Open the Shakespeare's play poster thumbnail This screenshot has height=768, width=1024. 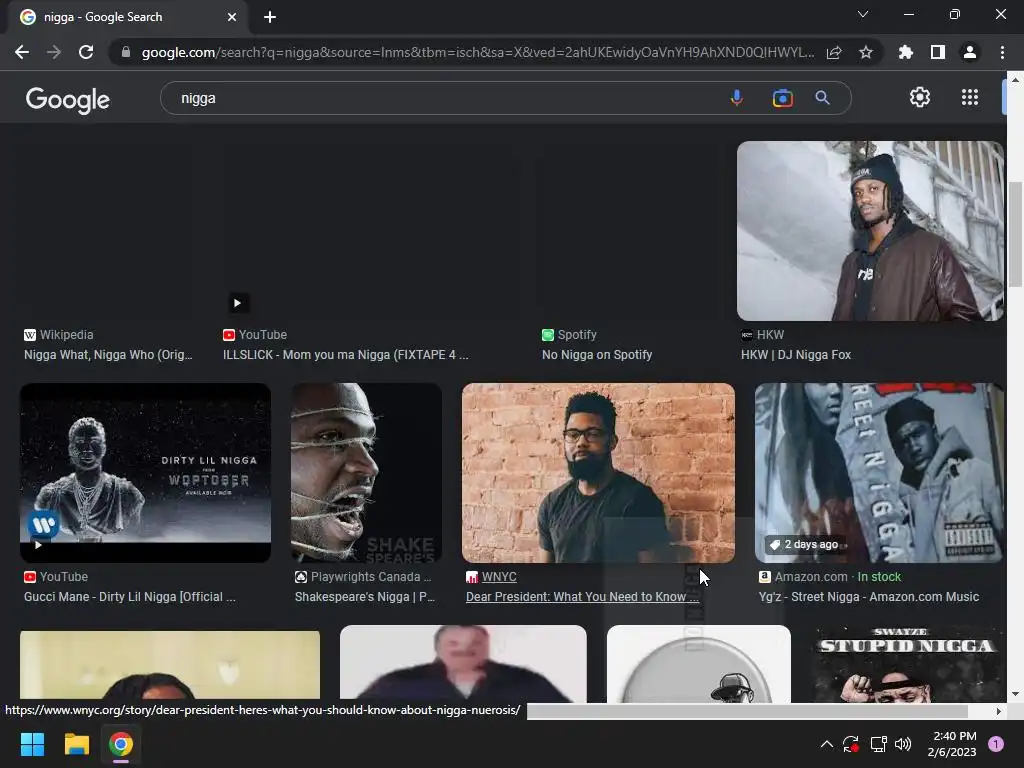click(x=366, y=473)
